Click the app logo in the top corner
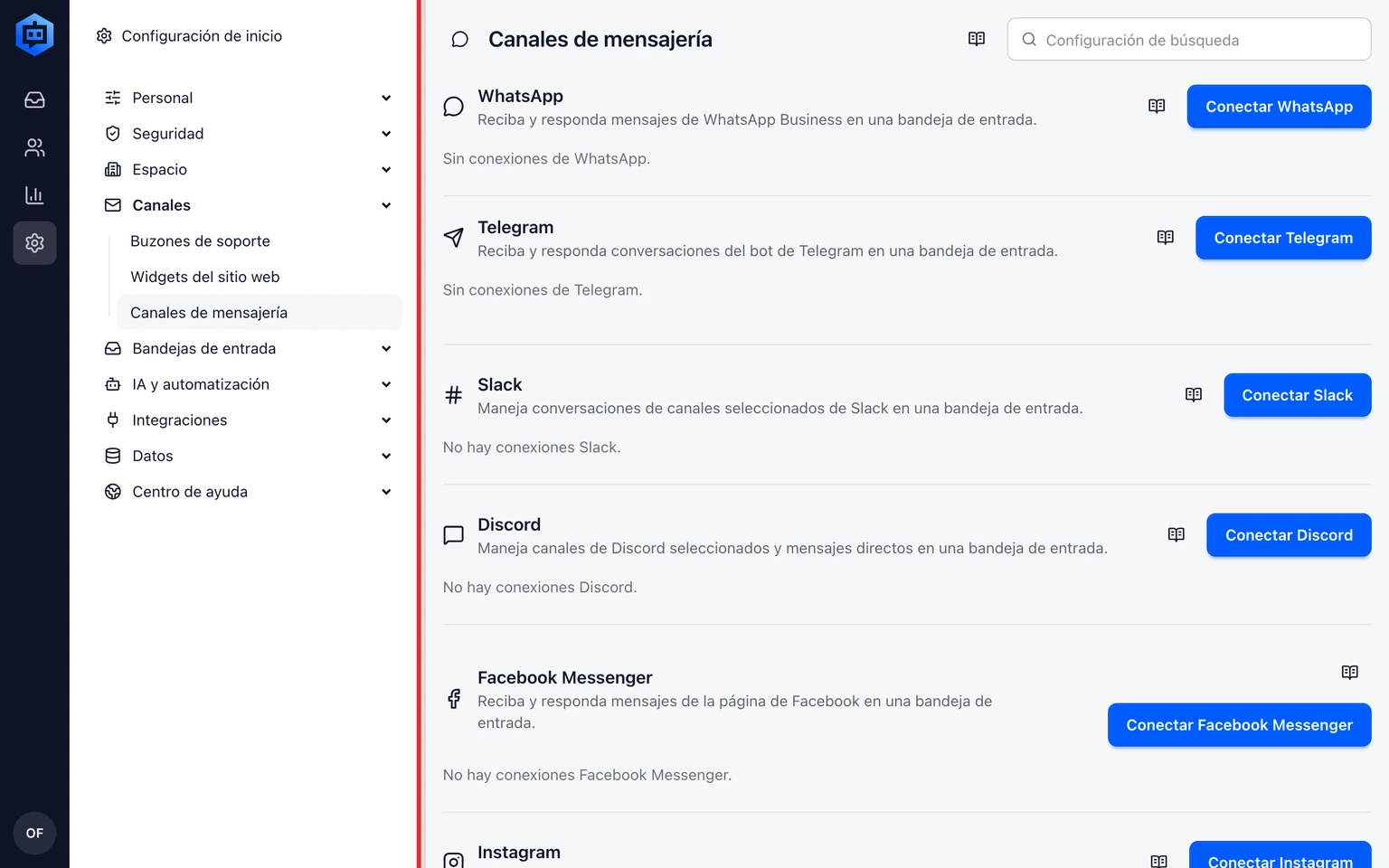 coord(34,34)
